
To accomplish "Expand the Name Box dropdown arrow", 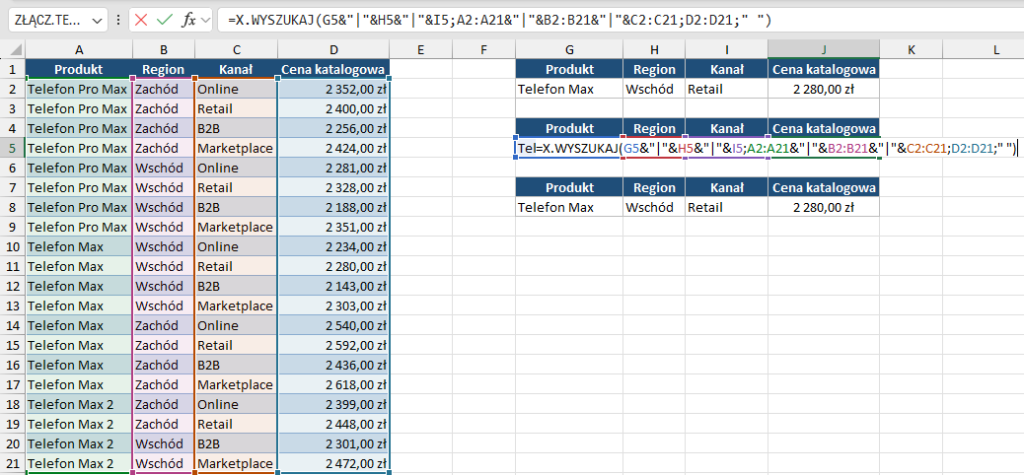I will (x=96, y=20).
